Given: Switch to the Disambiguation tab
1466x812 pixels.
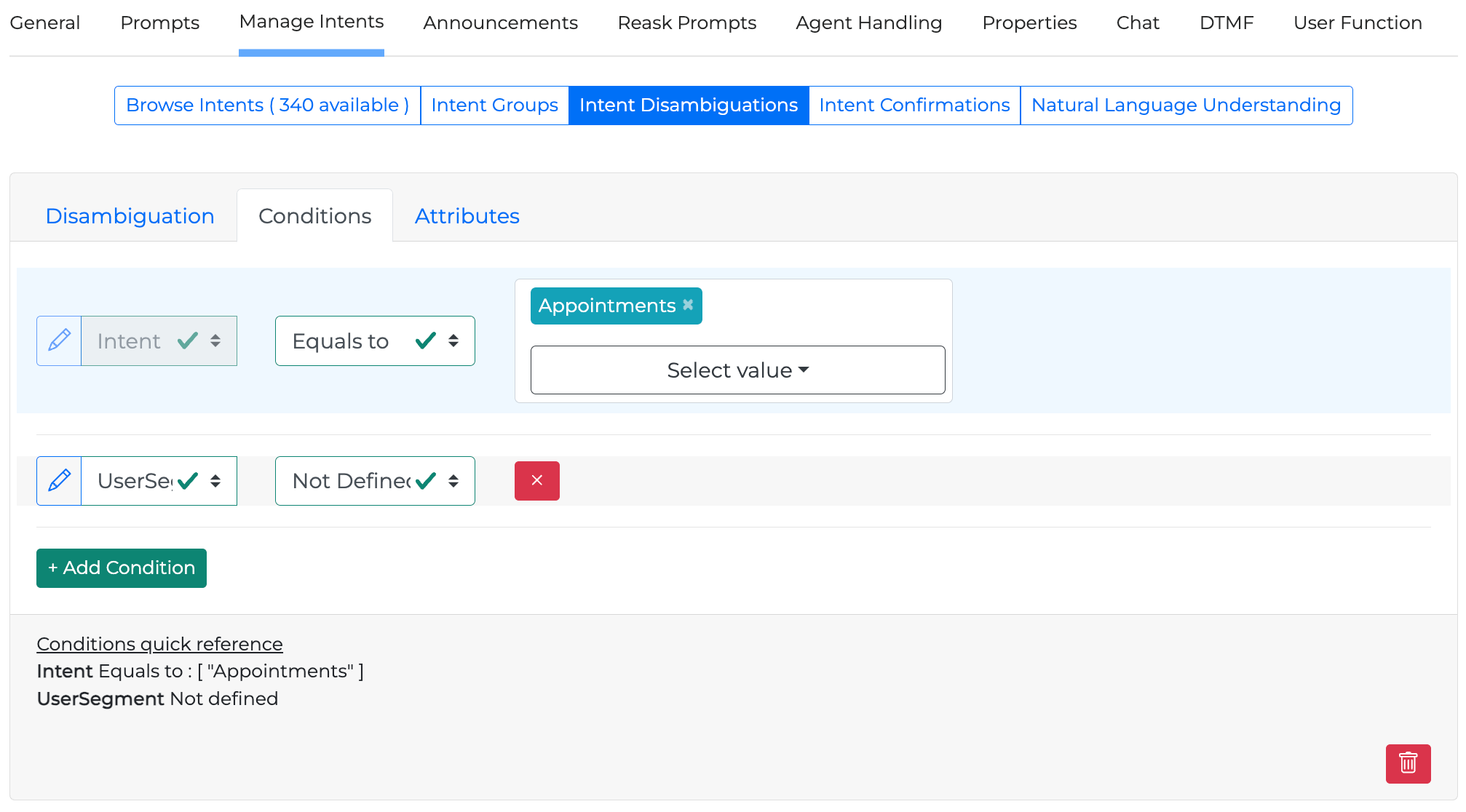Looking at the screenshot, I should coord(130,216).
